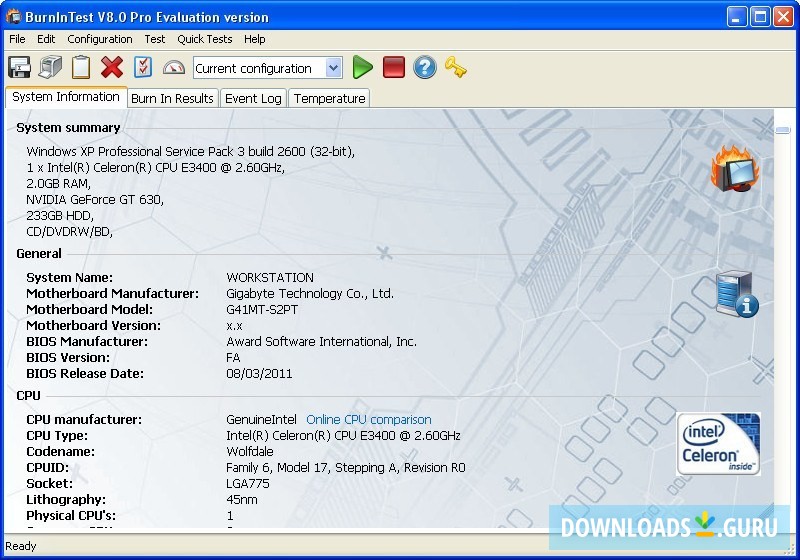Click the Award Software International, Inc. value

[321, 342]
